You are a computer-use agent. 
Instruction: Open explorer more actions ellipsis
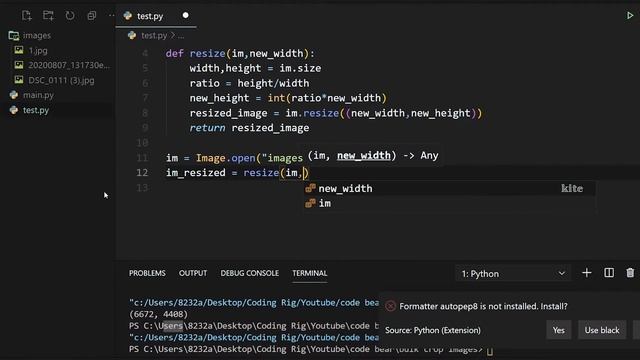111,16
